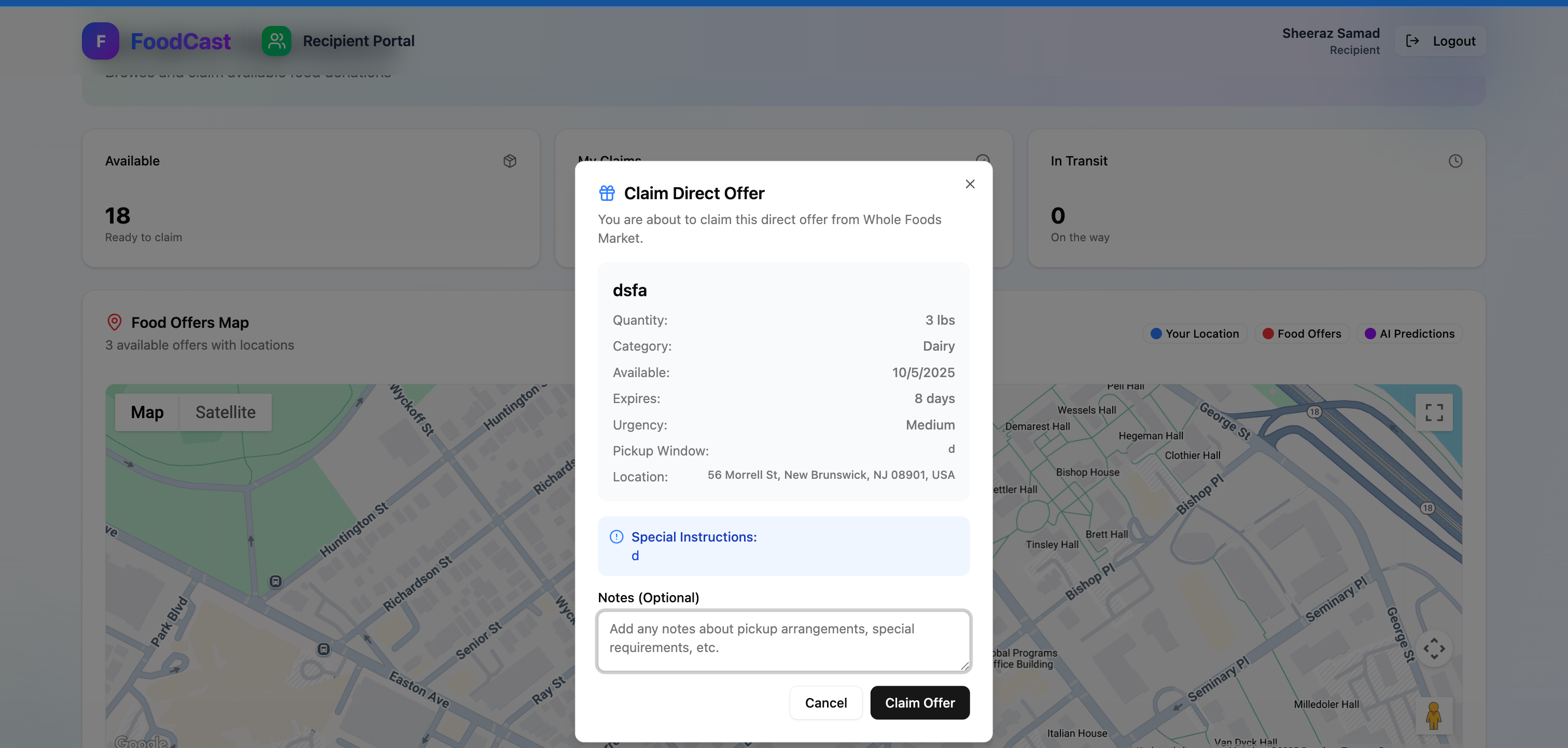Toggle the Your Location legend chip

1194,334
